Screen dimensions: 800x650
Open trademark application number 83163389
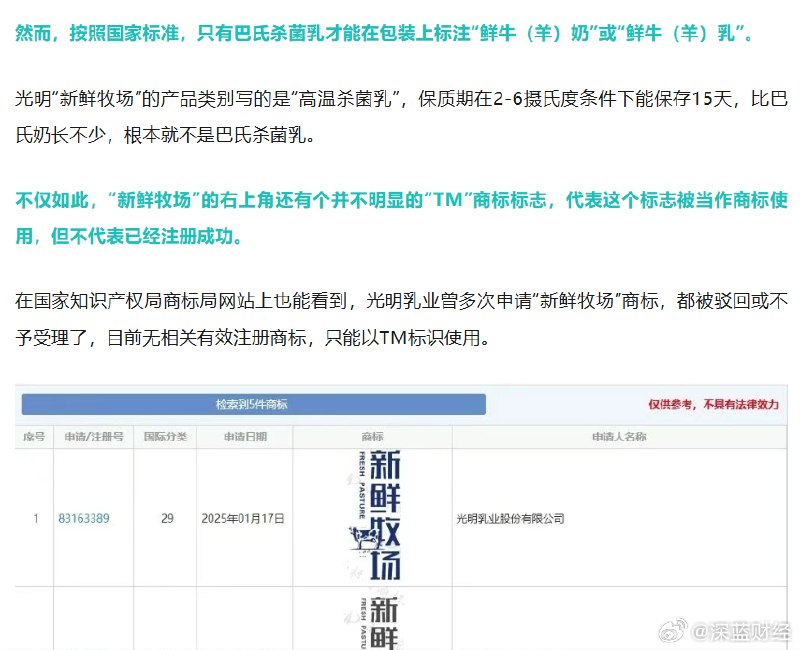point(84,518)
